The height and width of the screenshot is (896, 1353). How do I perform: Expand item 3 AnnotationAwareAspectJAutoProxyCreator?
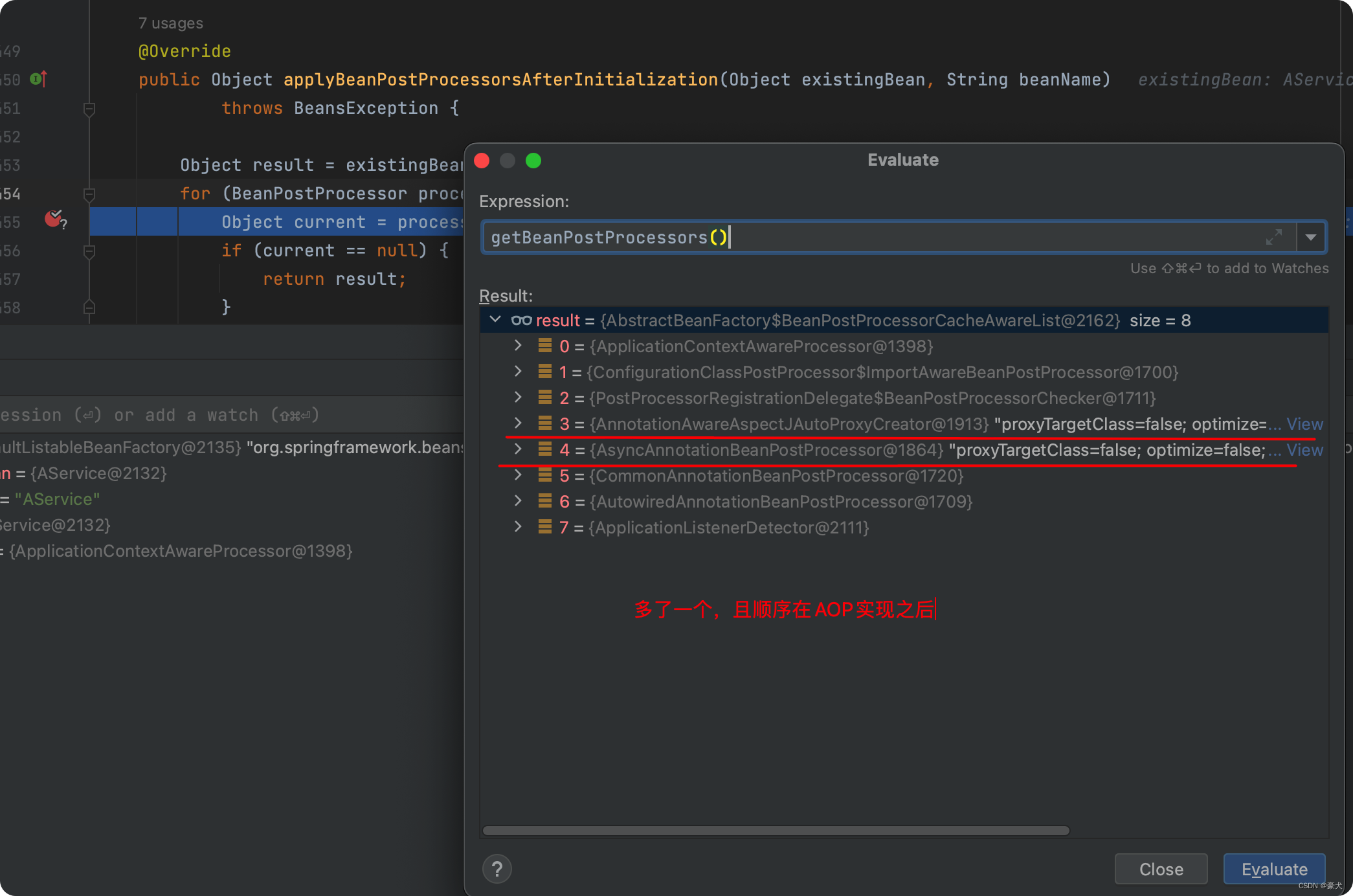point(517,423)
